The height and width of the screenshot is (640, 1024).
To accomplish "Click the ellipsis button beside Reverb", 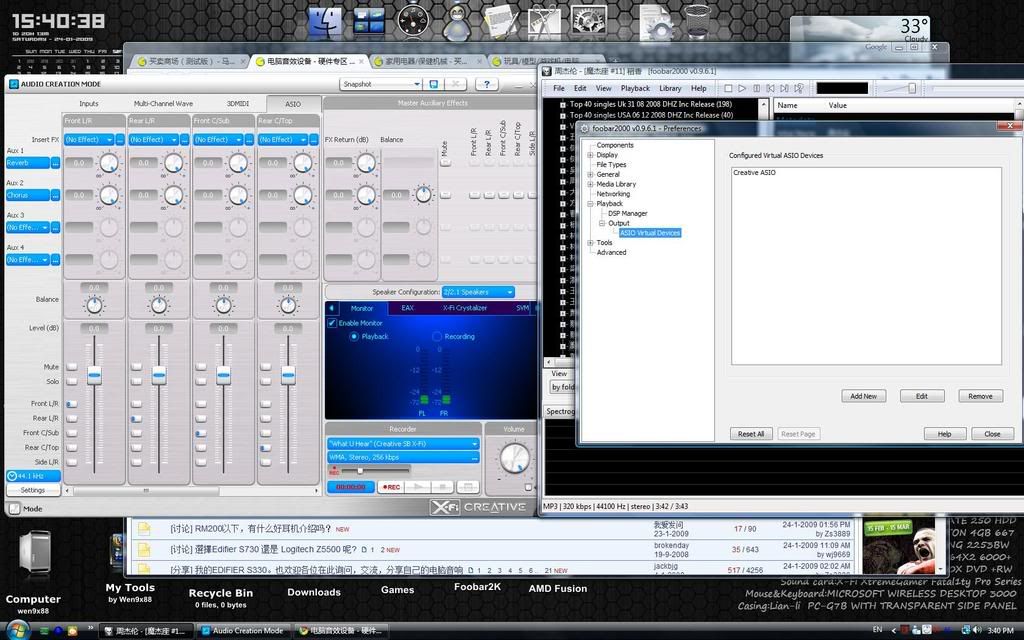I will click(55, 163).
